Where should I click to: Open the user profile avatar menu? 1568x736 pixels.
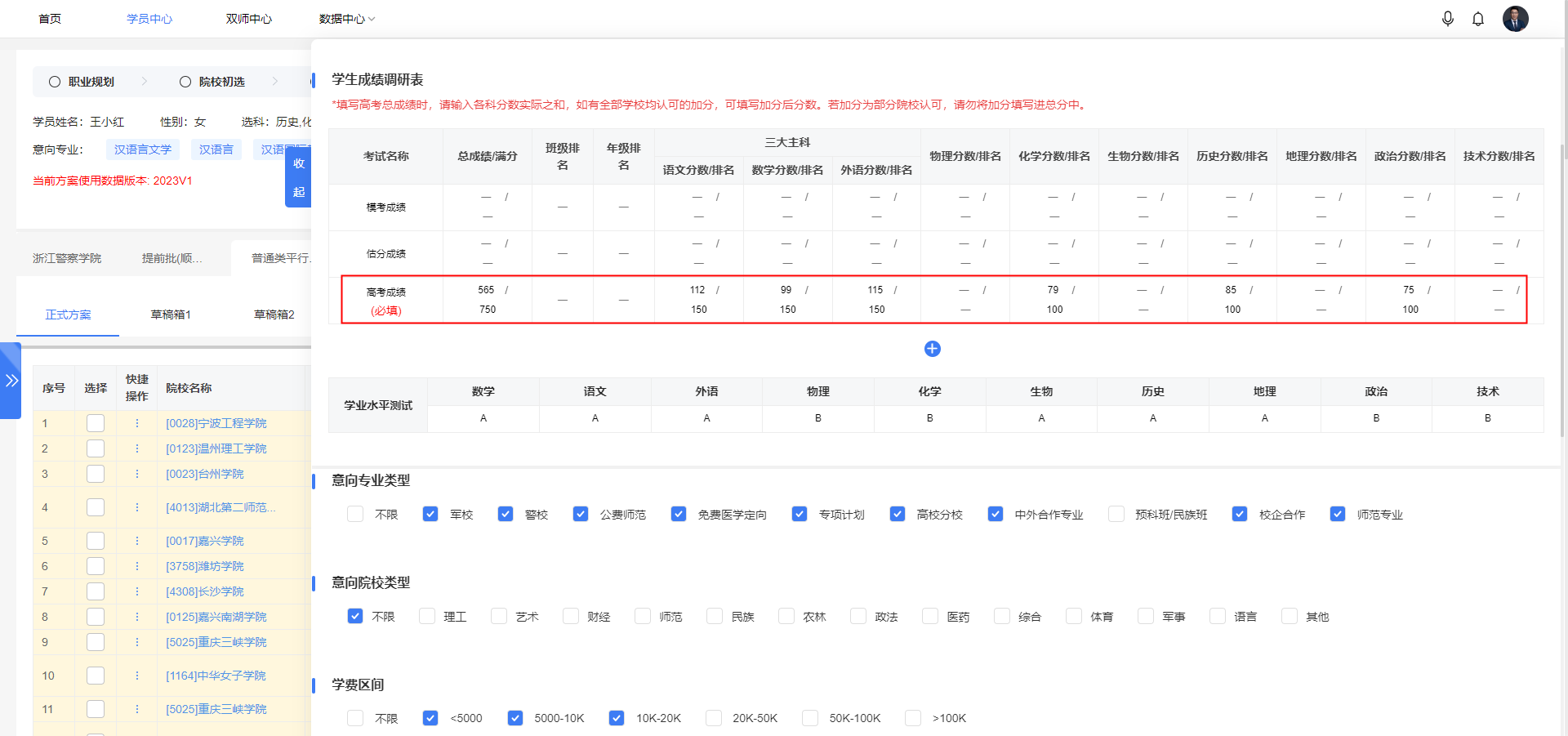click(1516, 18)
